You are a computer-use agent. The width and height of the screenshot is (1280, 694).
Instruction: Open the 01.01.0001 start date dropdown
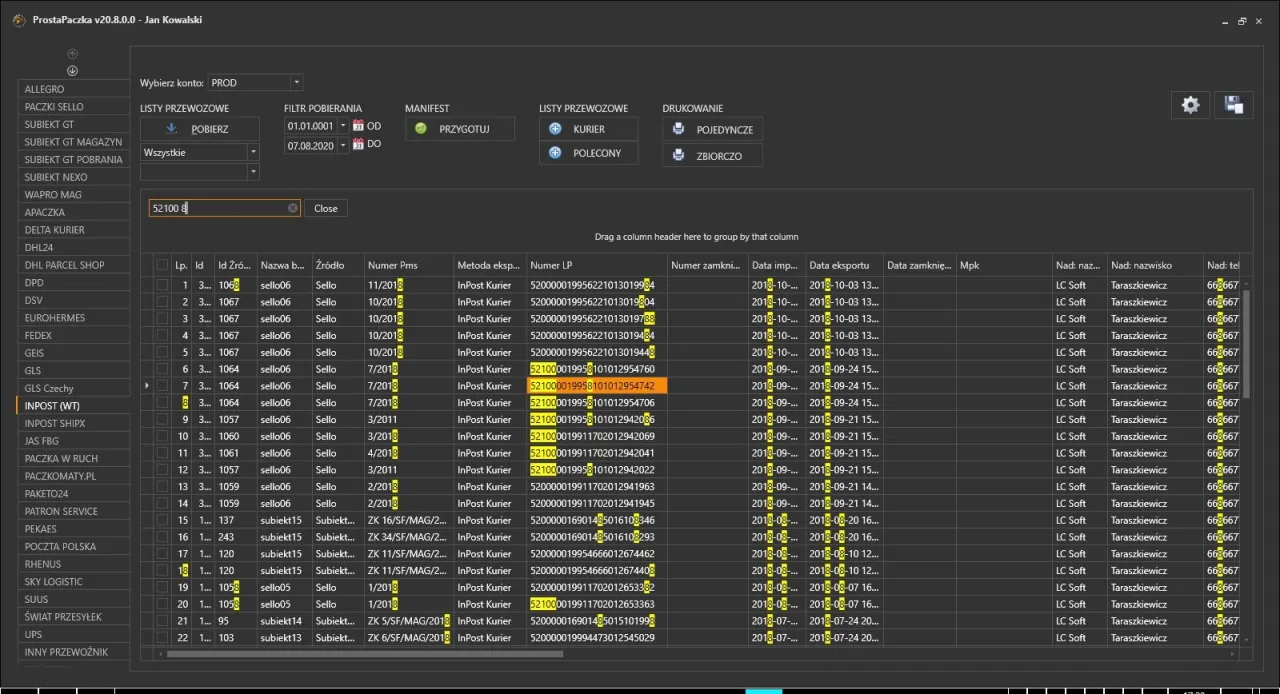[x=343, y=126]
